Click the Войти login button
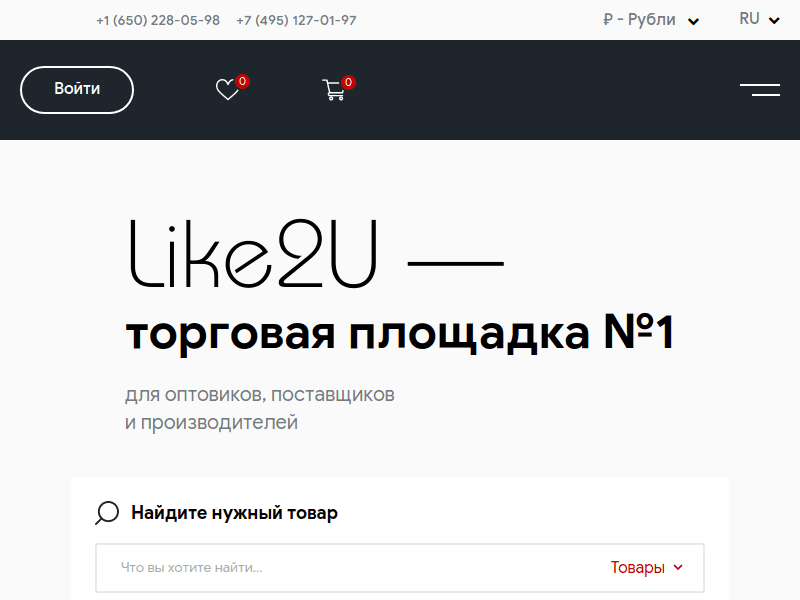The image size is (800, 600). [76, 89]
